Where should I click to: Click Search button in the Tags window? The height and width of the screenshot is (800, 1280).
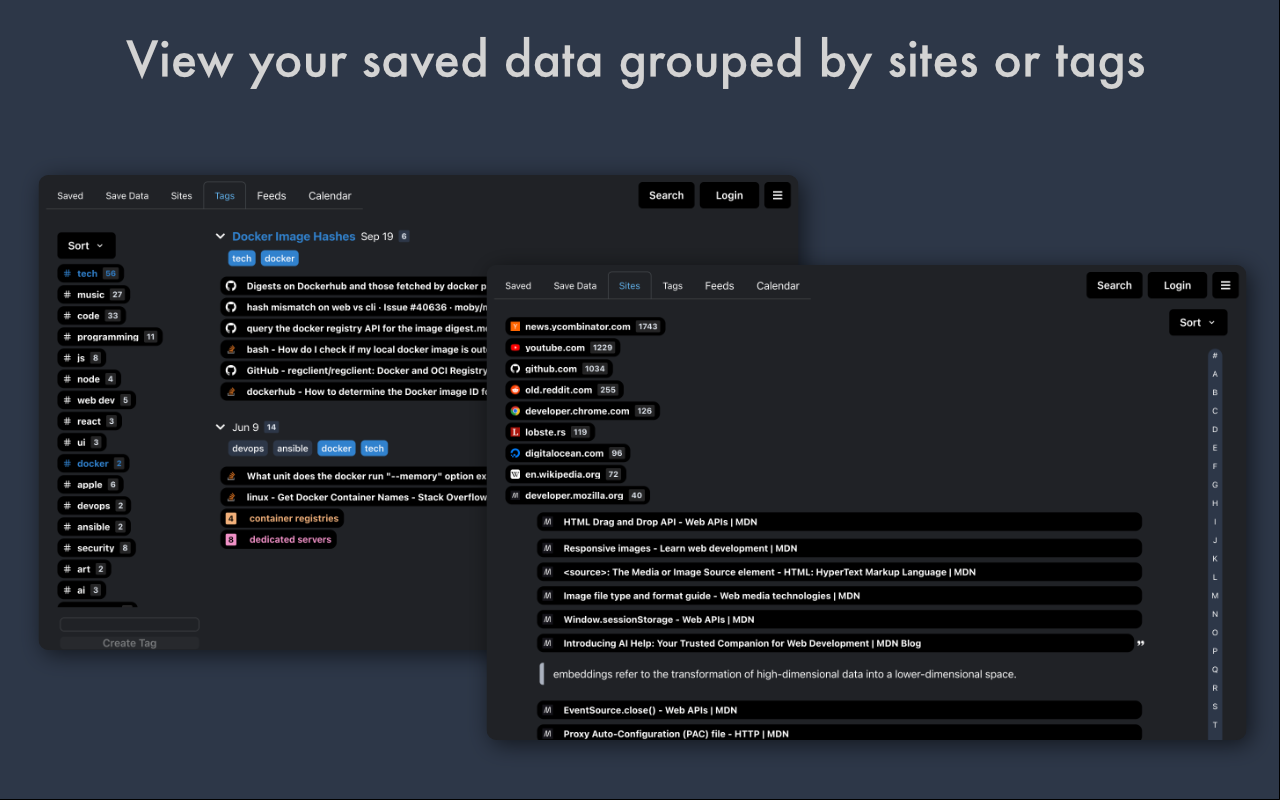click(666, 195)
